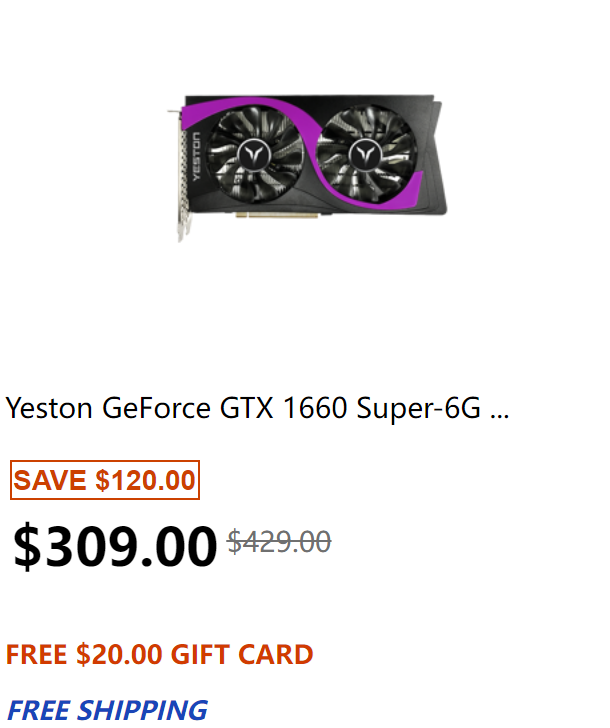Click the right fan of the graphics card

366,153
